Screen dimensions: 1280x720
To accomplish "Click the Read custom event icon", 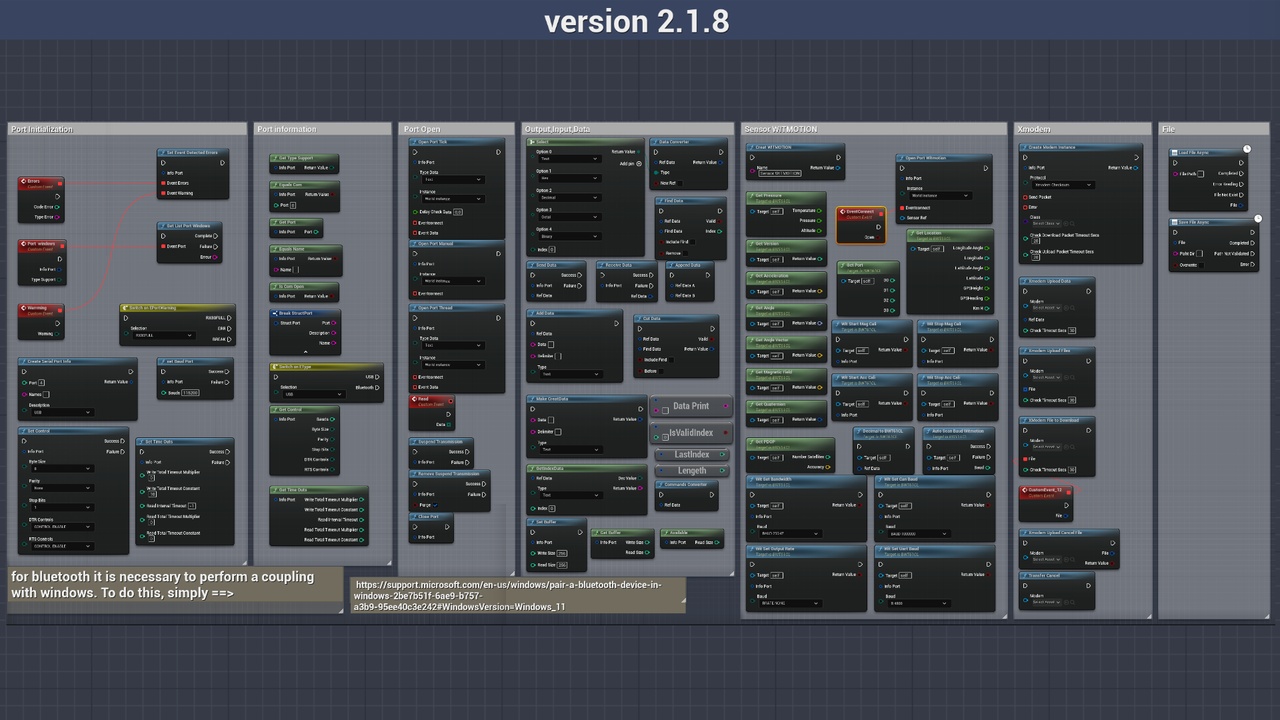I will [414, 399].
